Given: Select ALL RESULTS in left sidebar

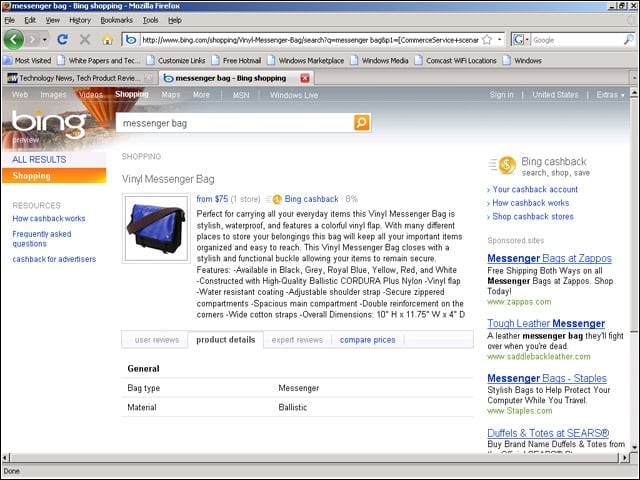Looking at the screenshot, I should tap(39, 160).
